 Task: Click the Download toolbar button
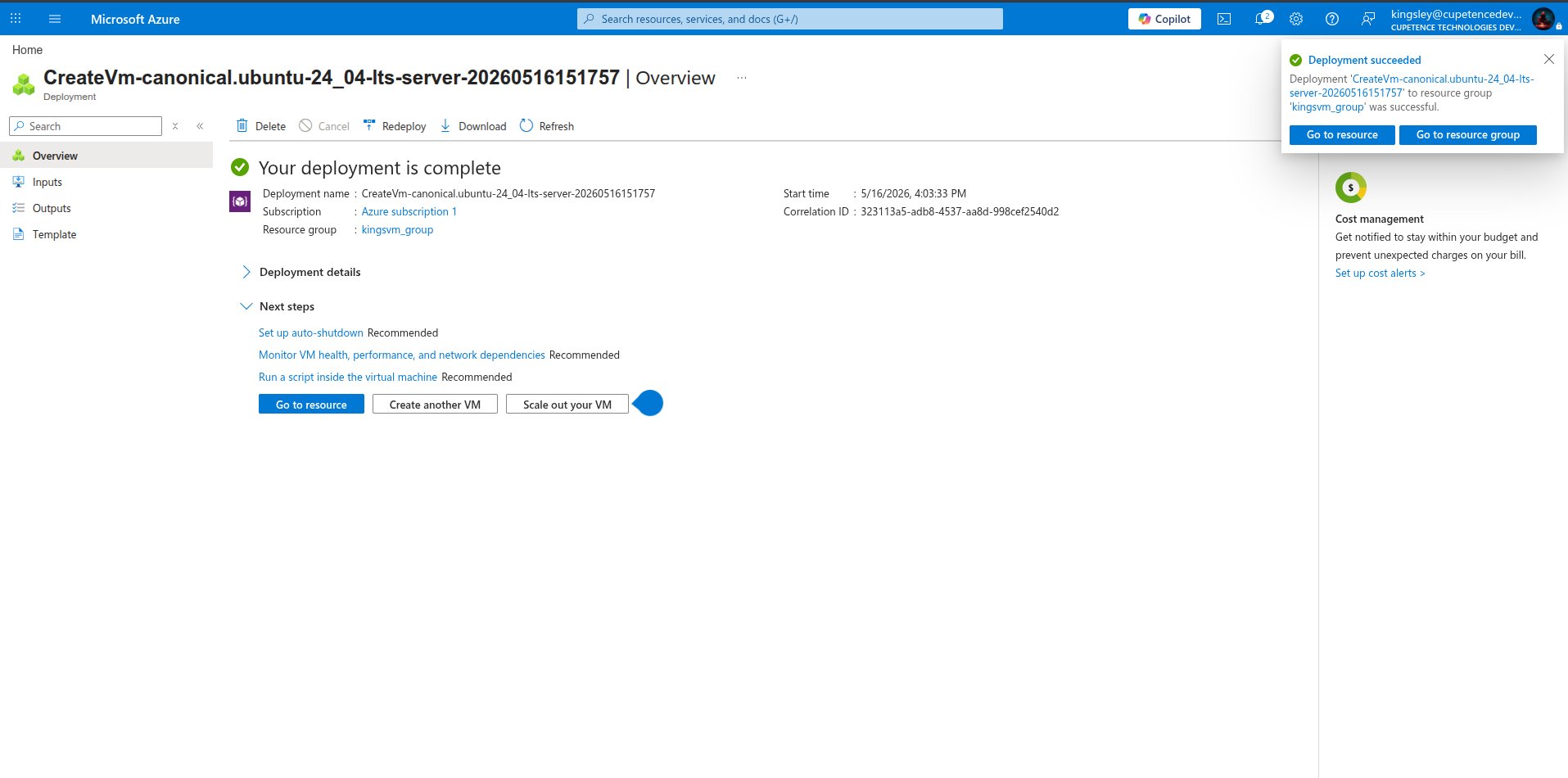coord(473,126)
